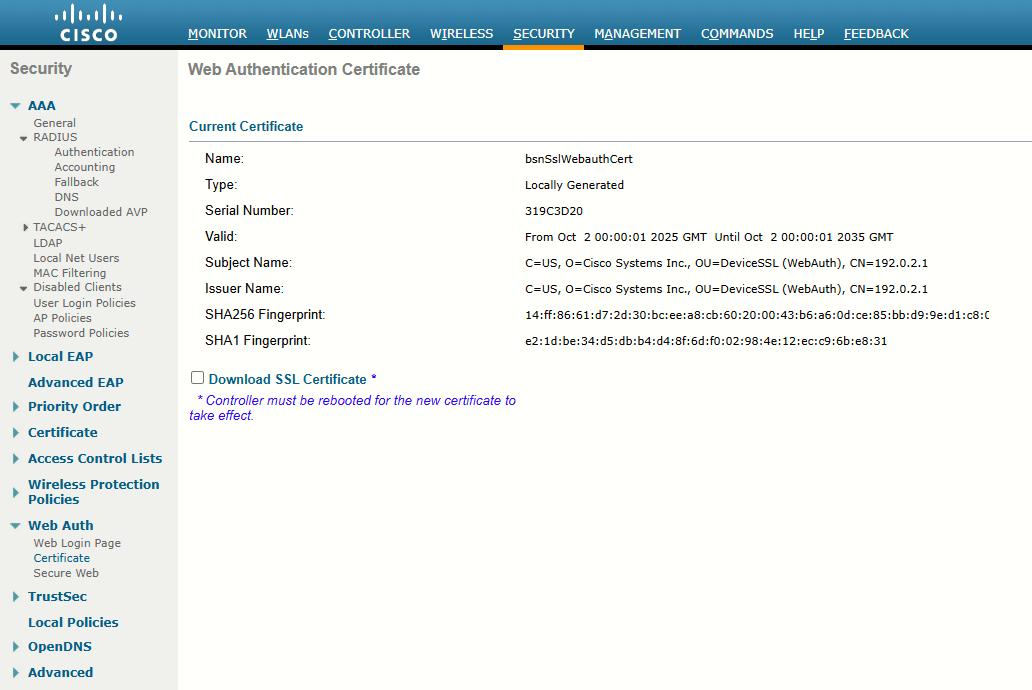Image resolution: width=1032 pixels, height=690 pixels.
Task: Open Password Policies page
Action: 81,333
